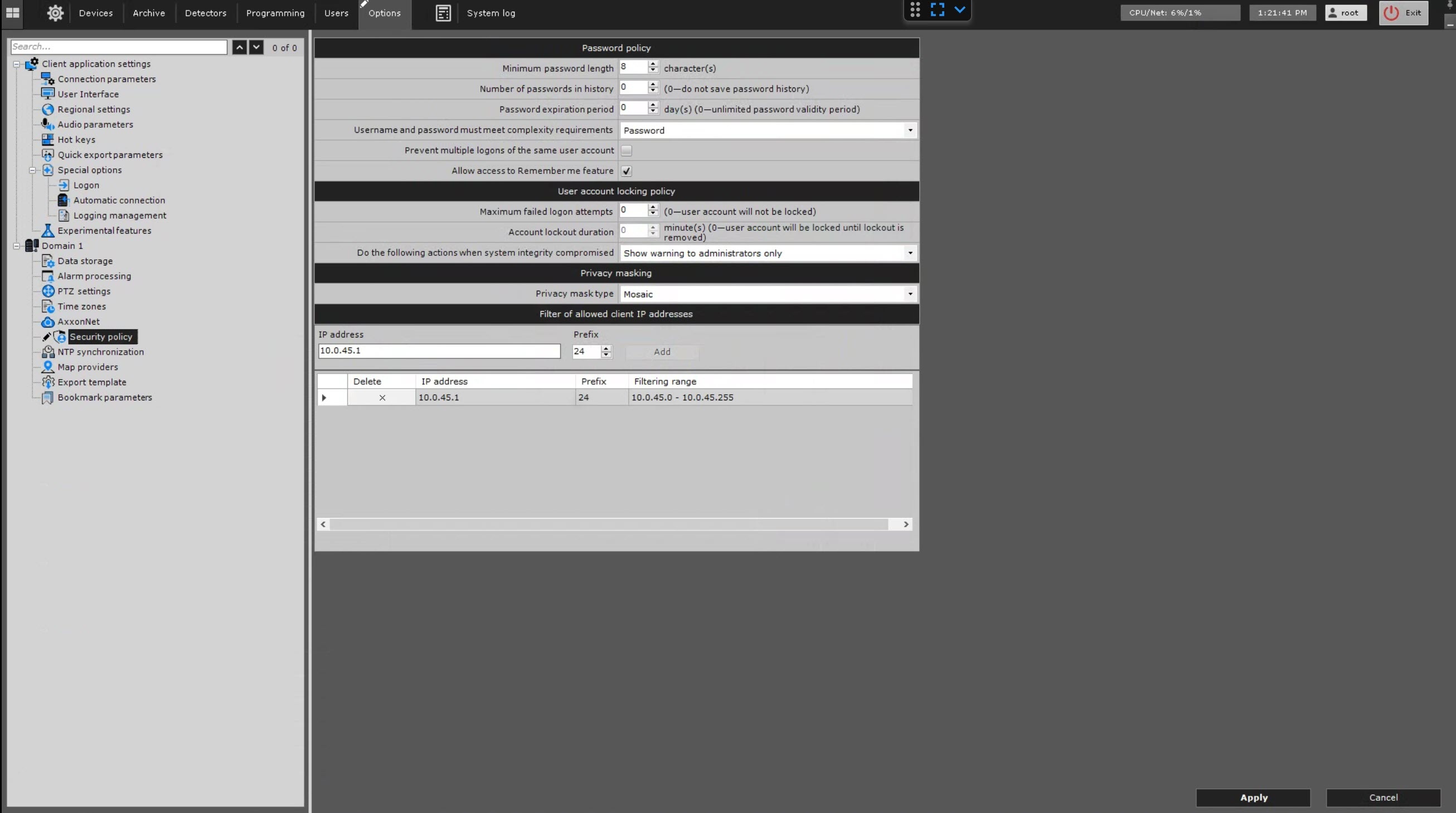The height and width of the screenshot is (813, 1456).
Task: Click the Experimental features flask icon
Action: (x=48, y=231)
